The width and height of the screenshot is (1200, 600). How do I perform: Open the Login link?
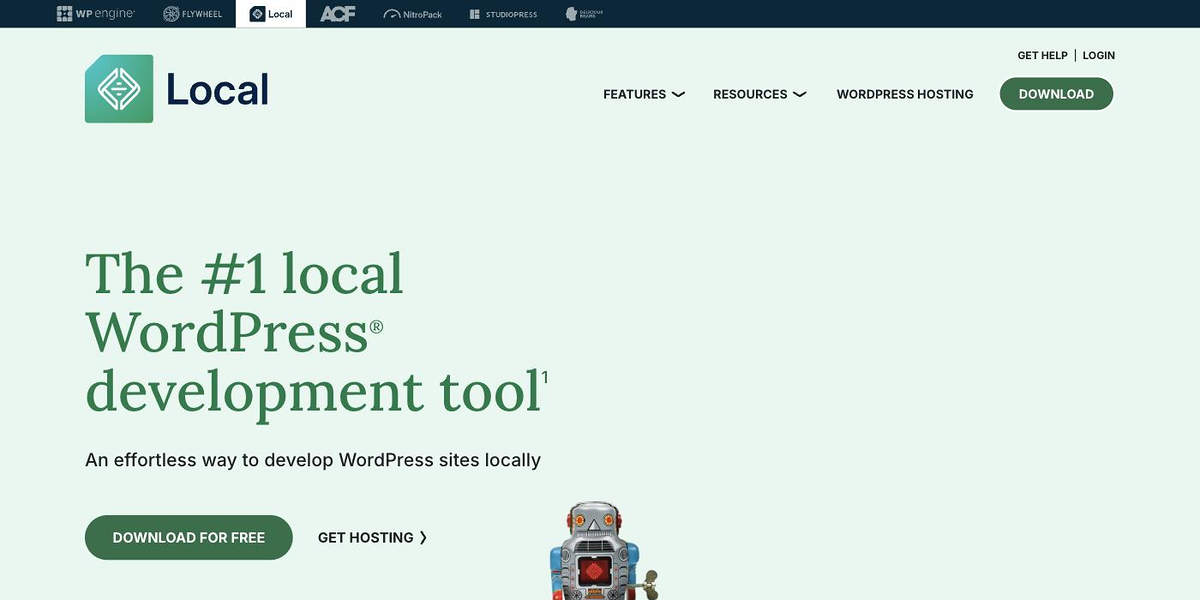coord(1098,56)
